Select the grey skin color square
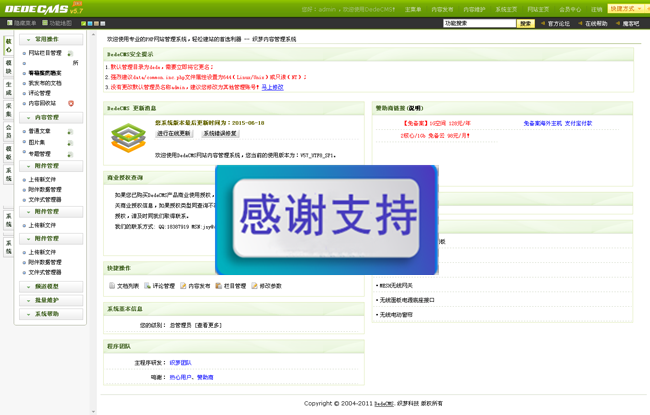Screen dimensions: 650x415 pos(103,24)
